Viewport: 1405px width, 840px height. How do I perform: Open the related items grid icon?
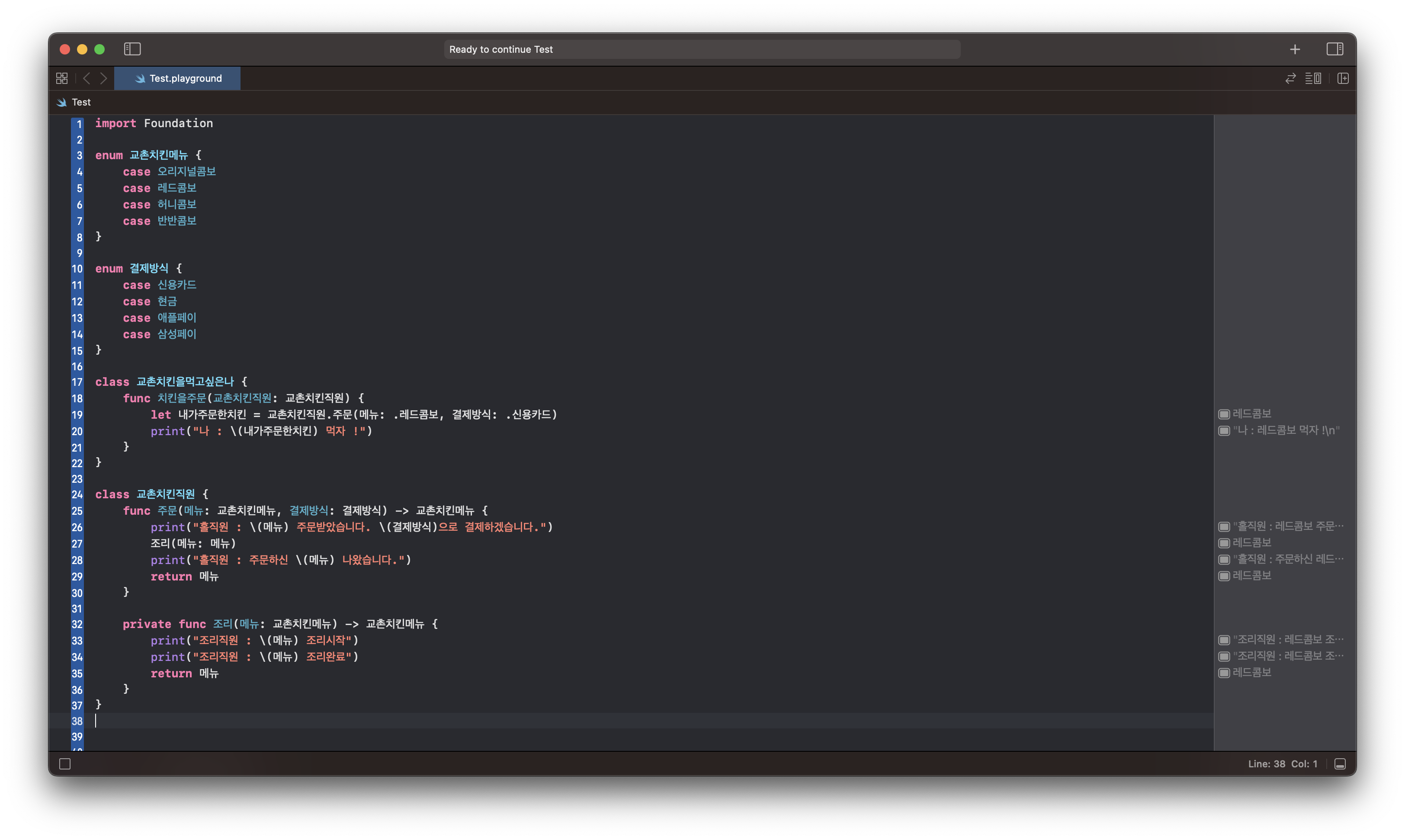coord(62,78)
